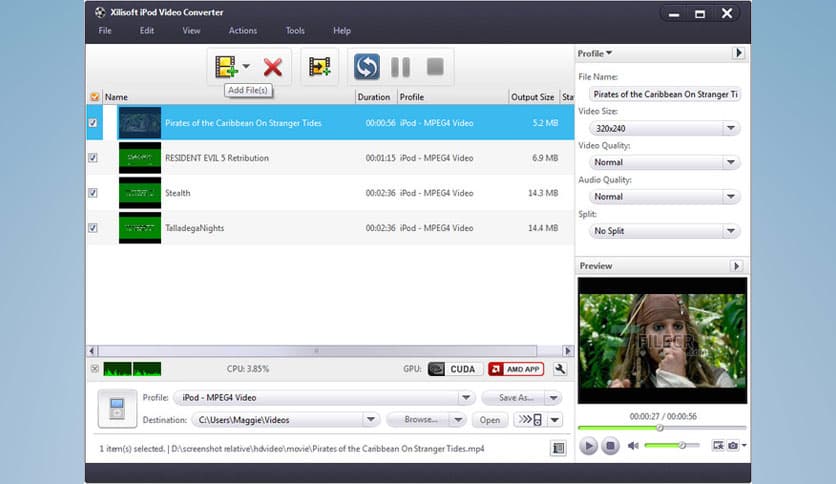836x484 pixels.
Task: Seek the preview playback progress slider
Action: (662, 427)
